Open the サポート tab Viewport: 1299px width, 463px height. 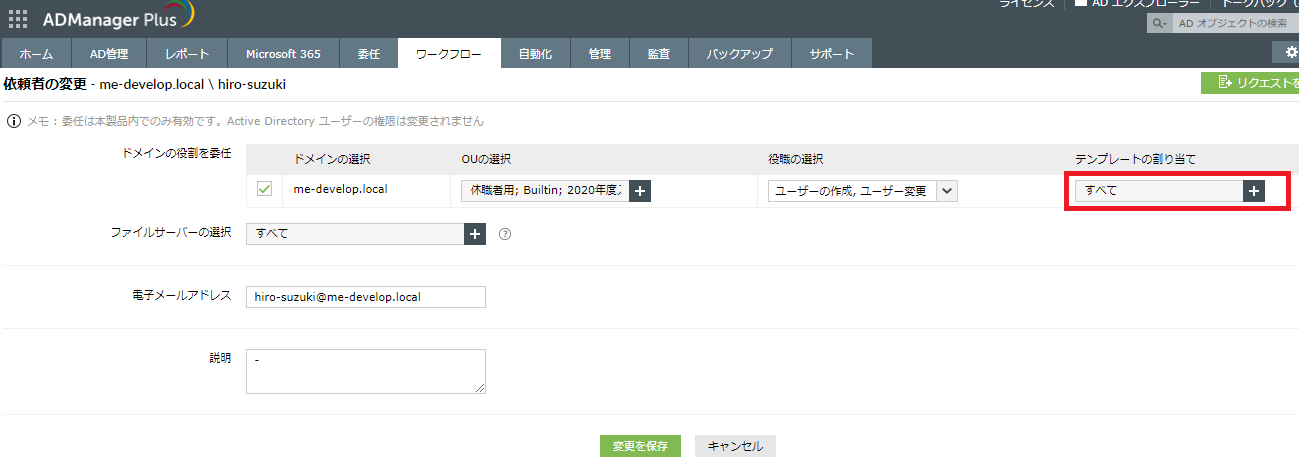[x=832, y=54]
